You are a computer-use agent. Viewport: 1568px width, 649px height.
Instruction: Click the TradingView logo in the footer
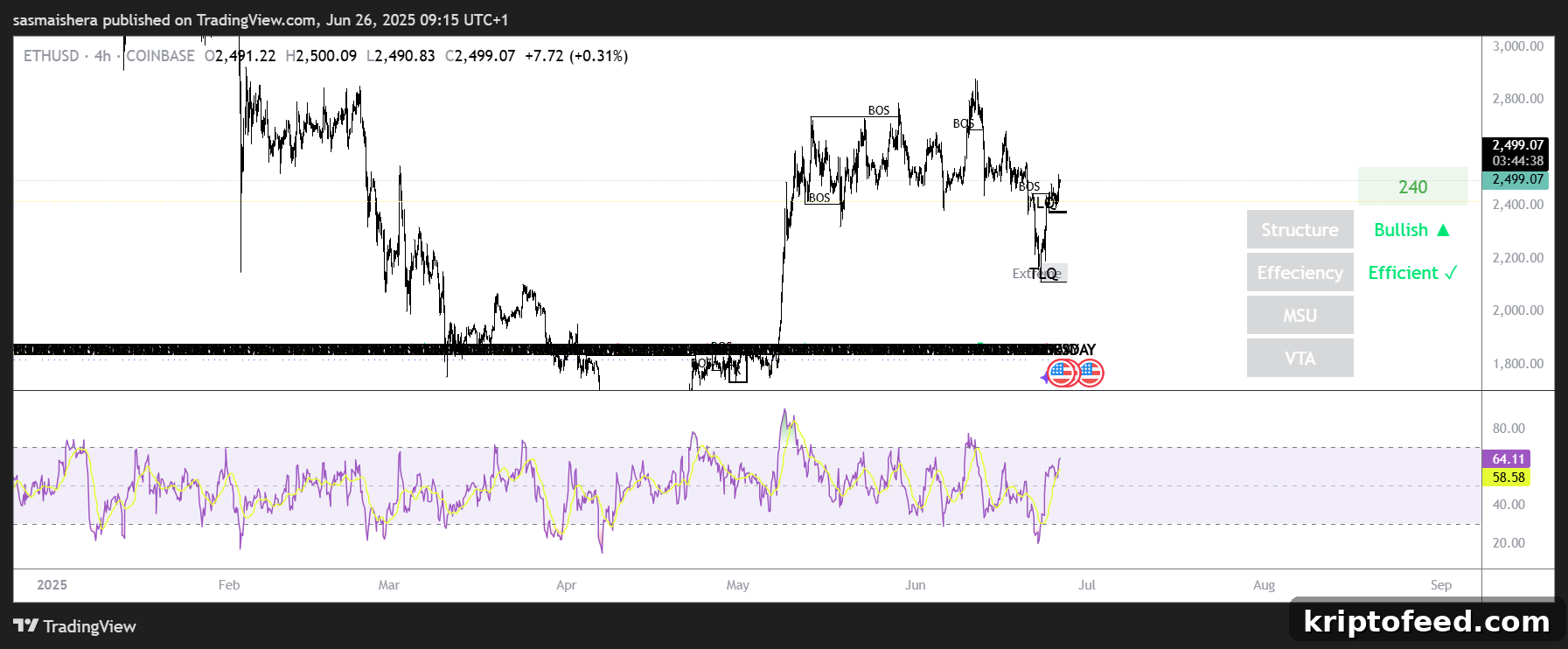[x=75, y=626]
